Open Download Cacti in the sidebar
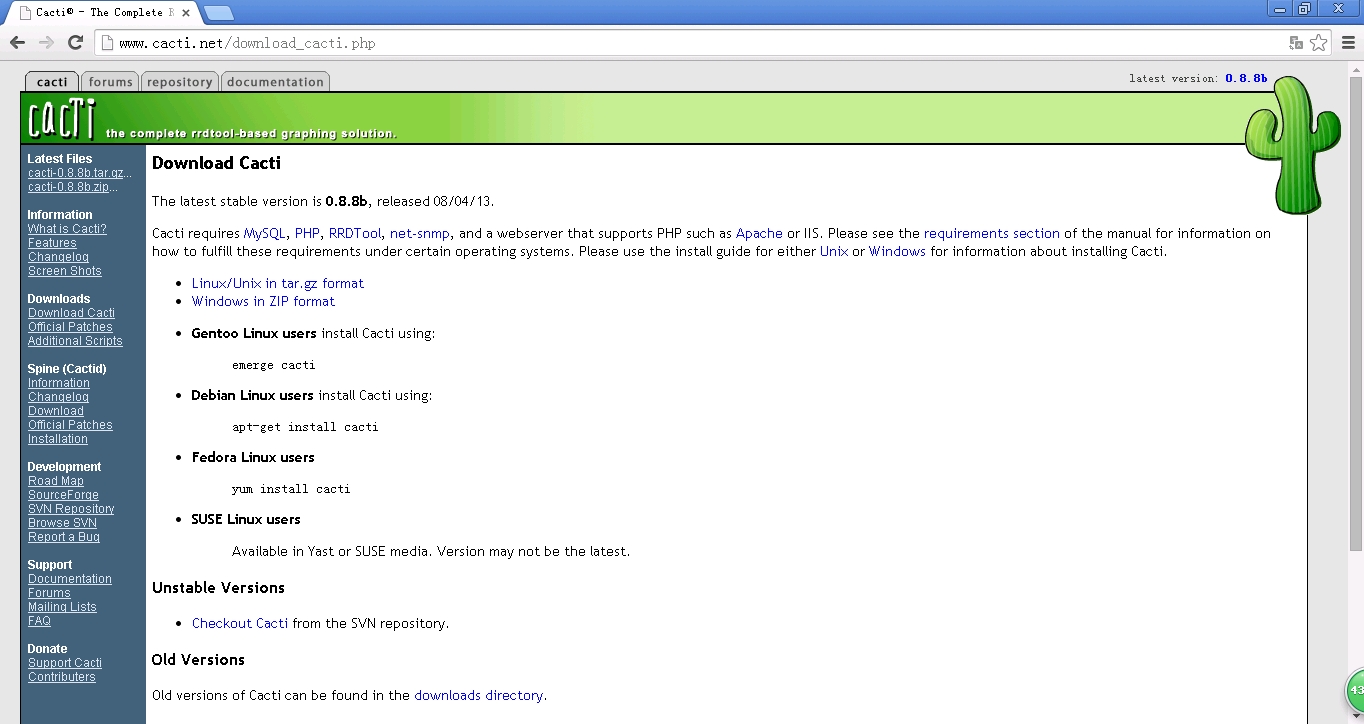The width and height of the screenshot is (1364, 724). 71,313
